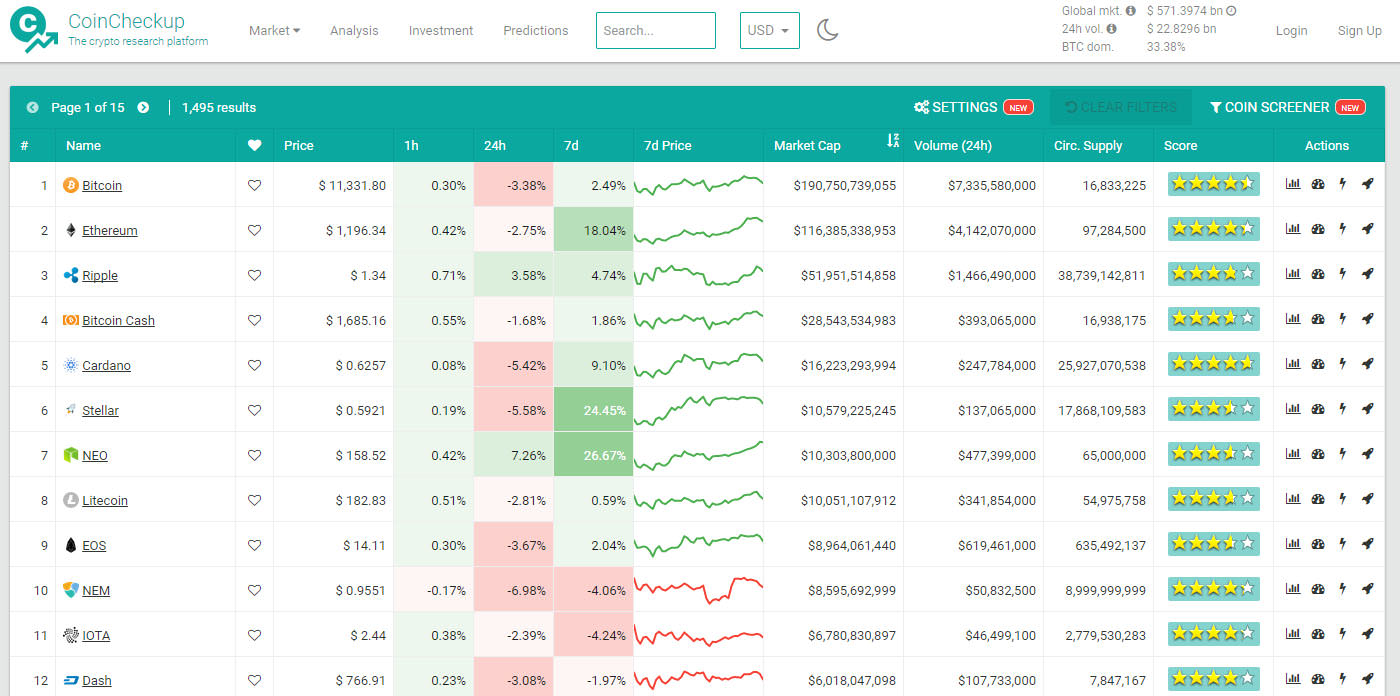Open the Litecoin coin link

coord(105,500)
